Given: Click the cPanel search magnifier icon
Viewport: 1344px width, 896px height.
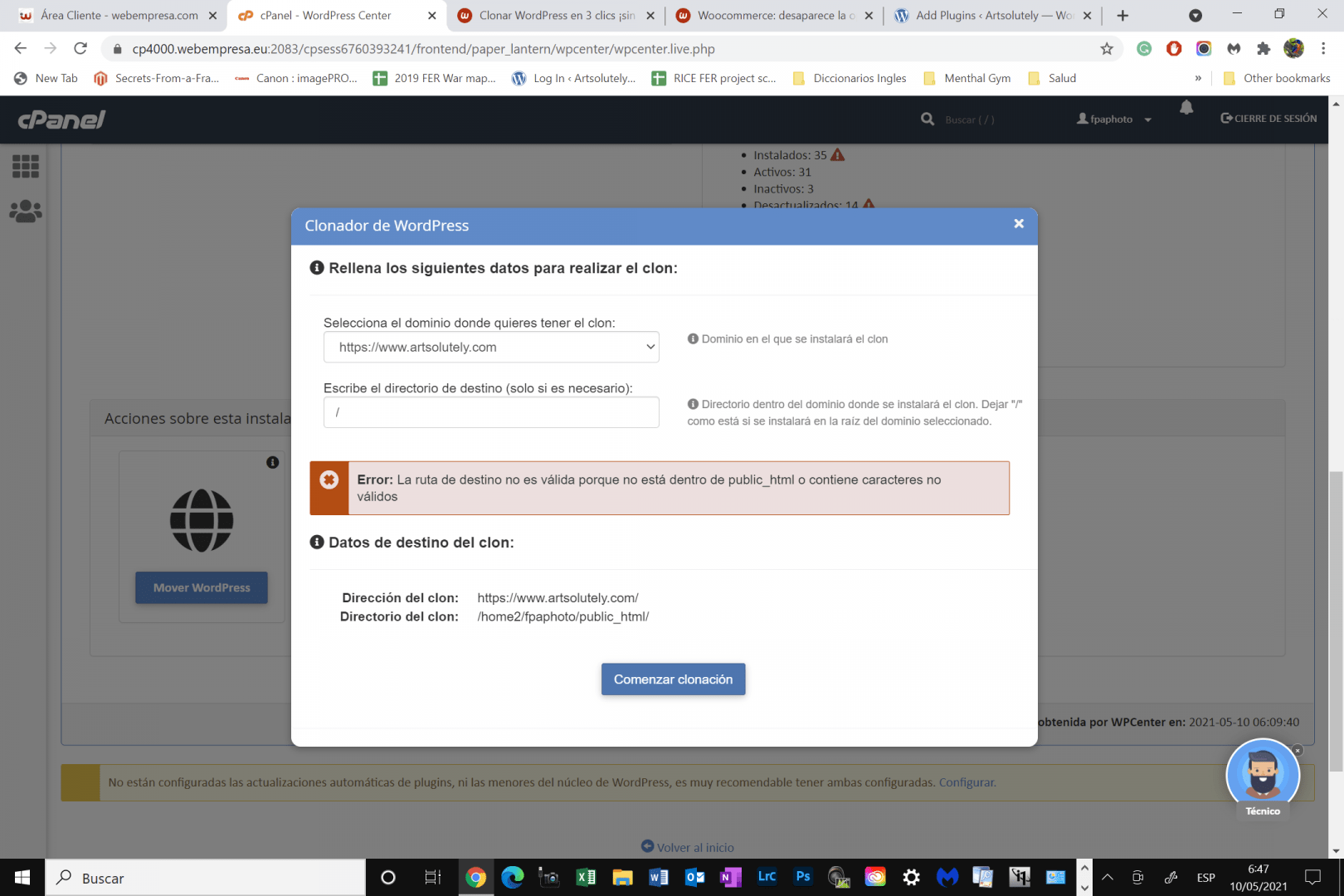Looking at the screenshot, I should coord(928,119).
